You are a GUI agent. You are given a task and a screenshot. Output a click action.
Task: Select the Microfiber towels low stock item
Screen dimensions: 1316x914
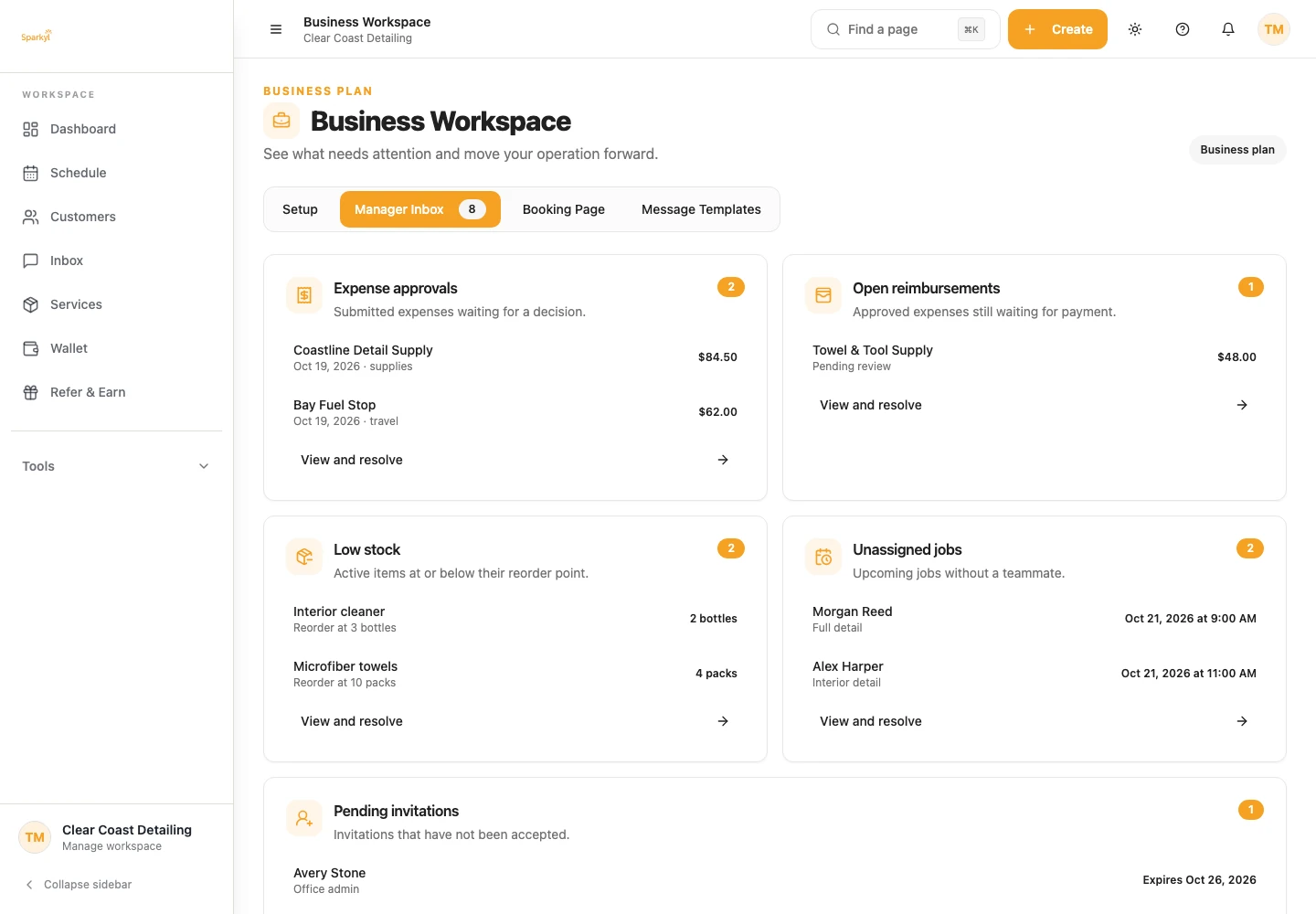coord(515,674)
